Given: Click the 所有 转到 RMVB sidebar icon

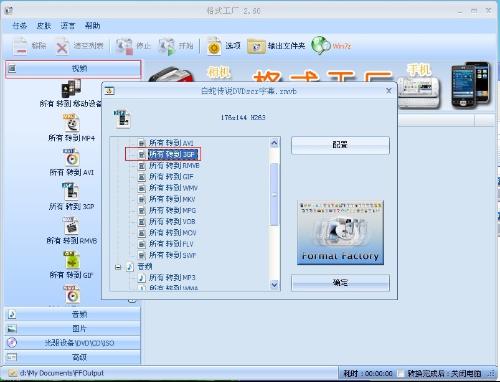Looking at the screenshot, I should pos(71,226).
